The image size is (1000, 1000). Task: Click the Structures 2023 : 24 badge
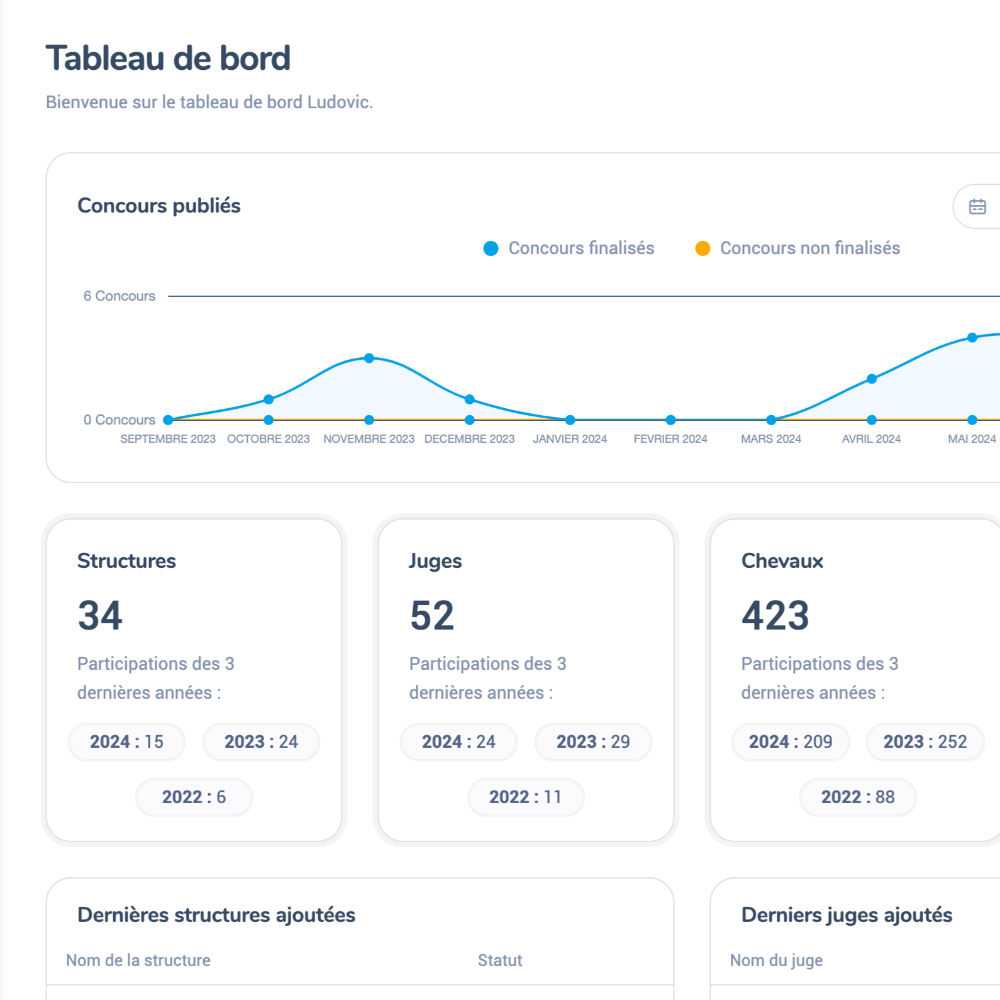pos(261,742)
